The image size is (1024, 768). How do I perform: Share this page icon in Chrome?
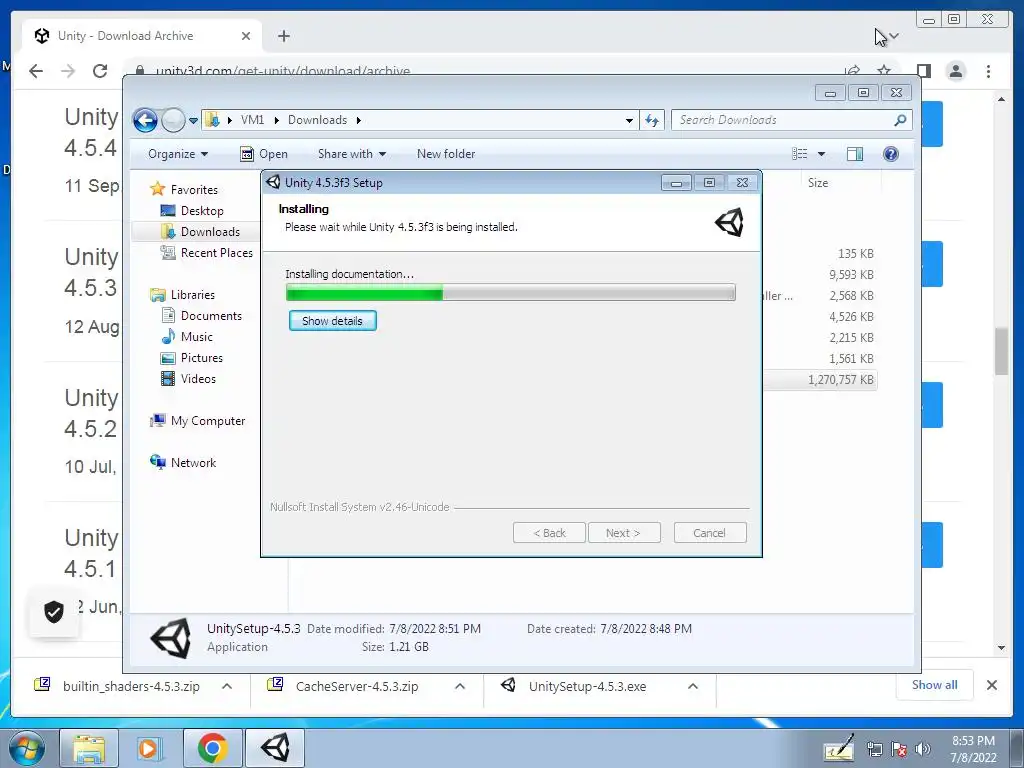pos(852,71)
